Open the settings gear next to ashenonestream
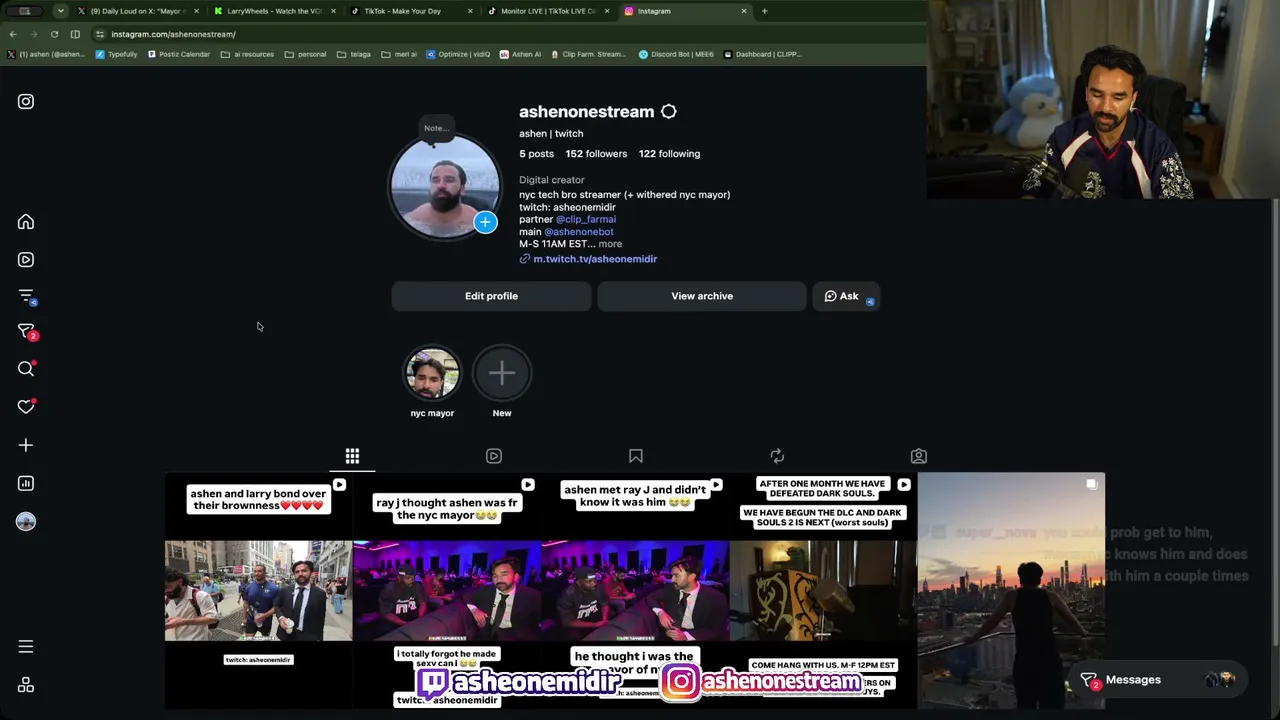1280x720 pixels. (669, 112)
